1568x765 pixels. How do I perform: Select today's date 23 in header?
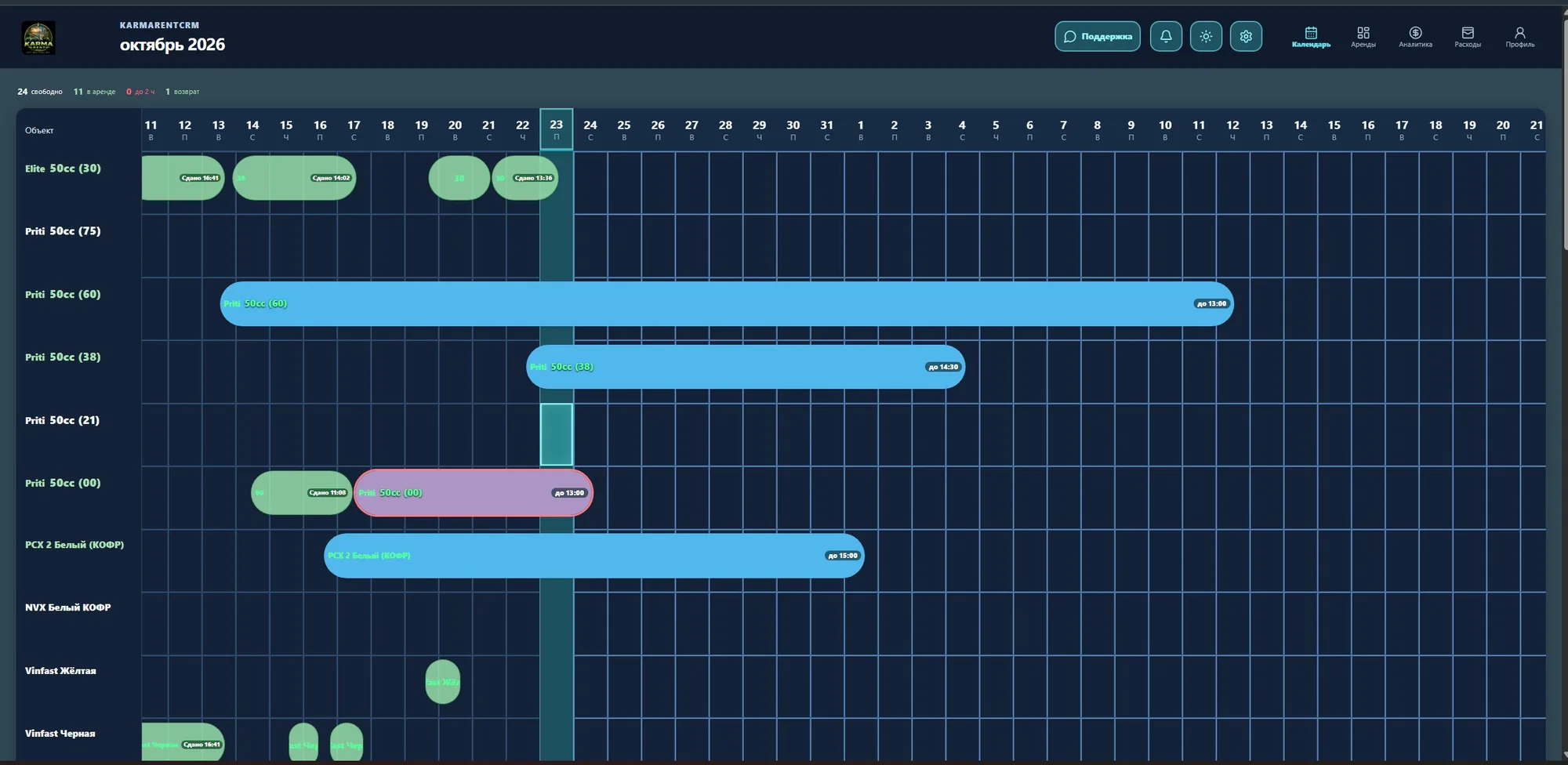point(557,129)
